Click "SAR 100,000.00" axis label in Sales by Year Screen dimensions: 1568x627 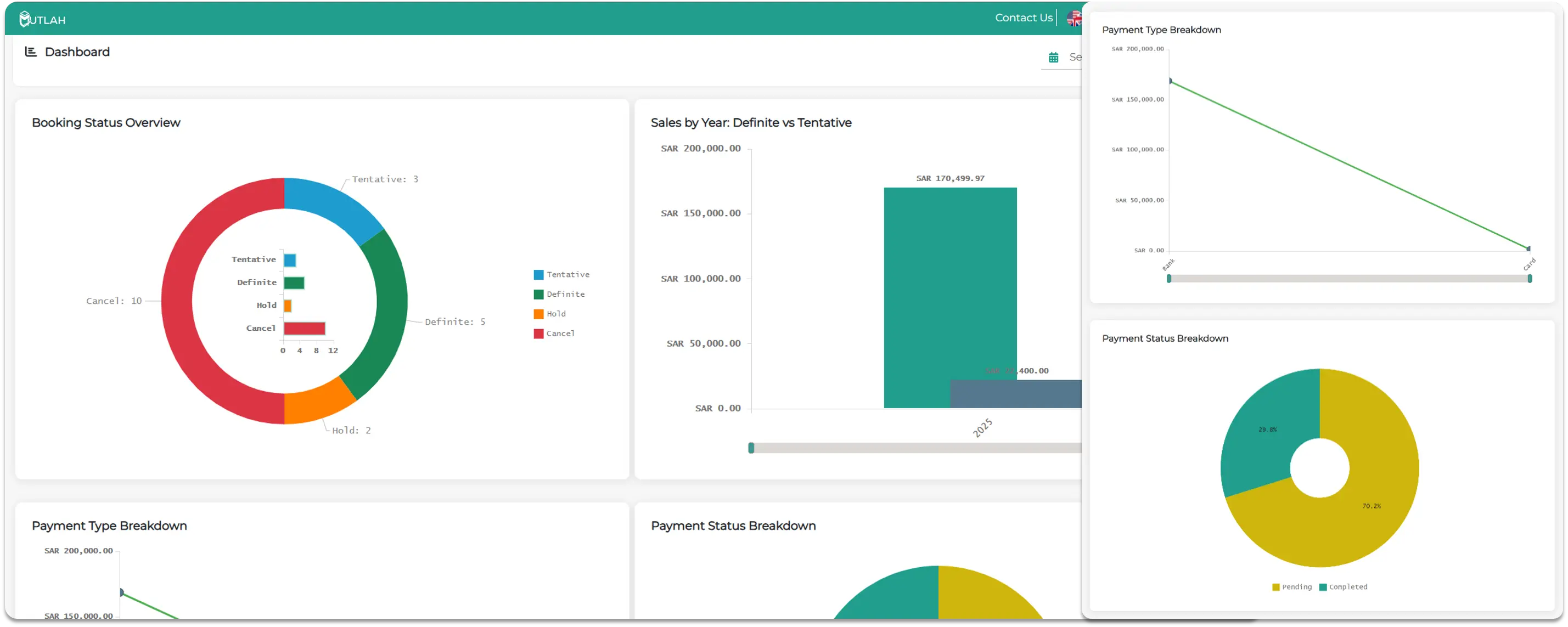pos(701,279)
